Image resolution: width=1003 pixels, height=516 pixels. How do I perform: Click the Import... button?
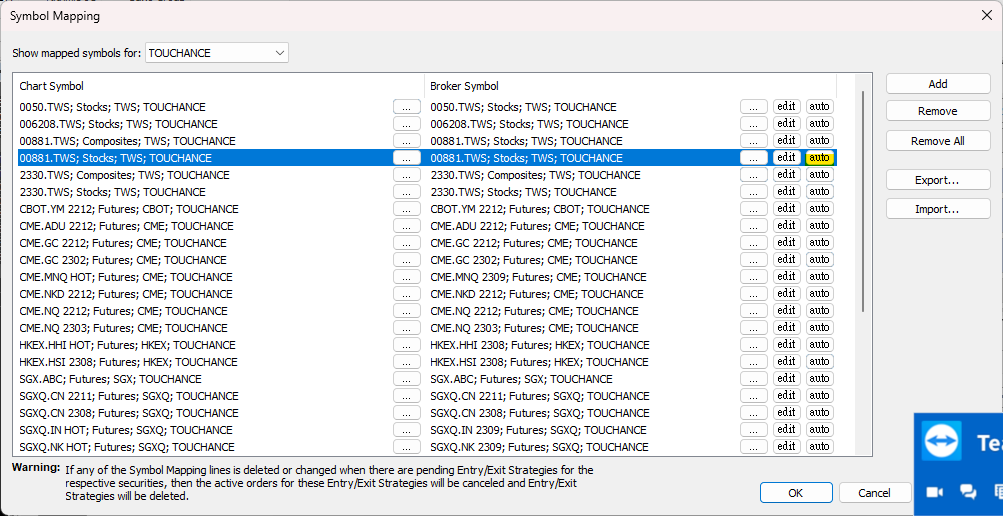coord(938,209)
